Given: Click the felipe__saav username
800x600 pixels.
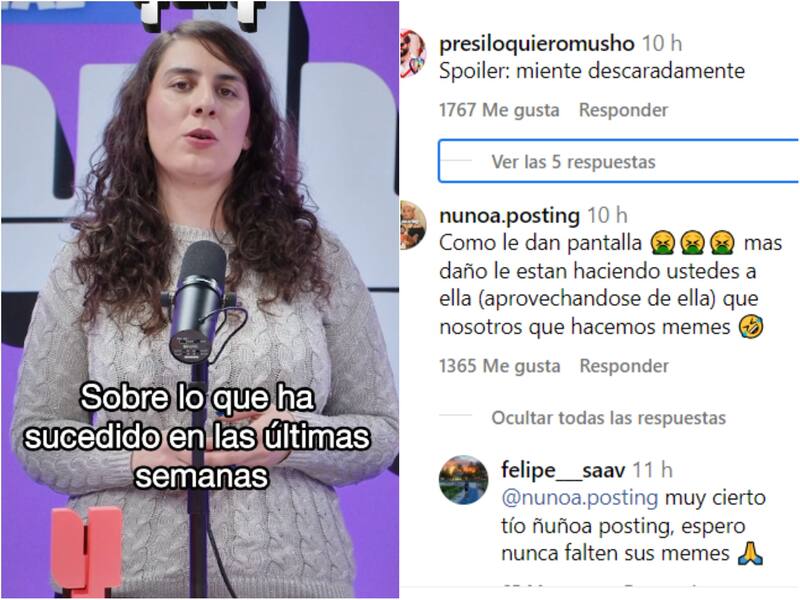Looking at the screenshot, I should tap(563, 470).
